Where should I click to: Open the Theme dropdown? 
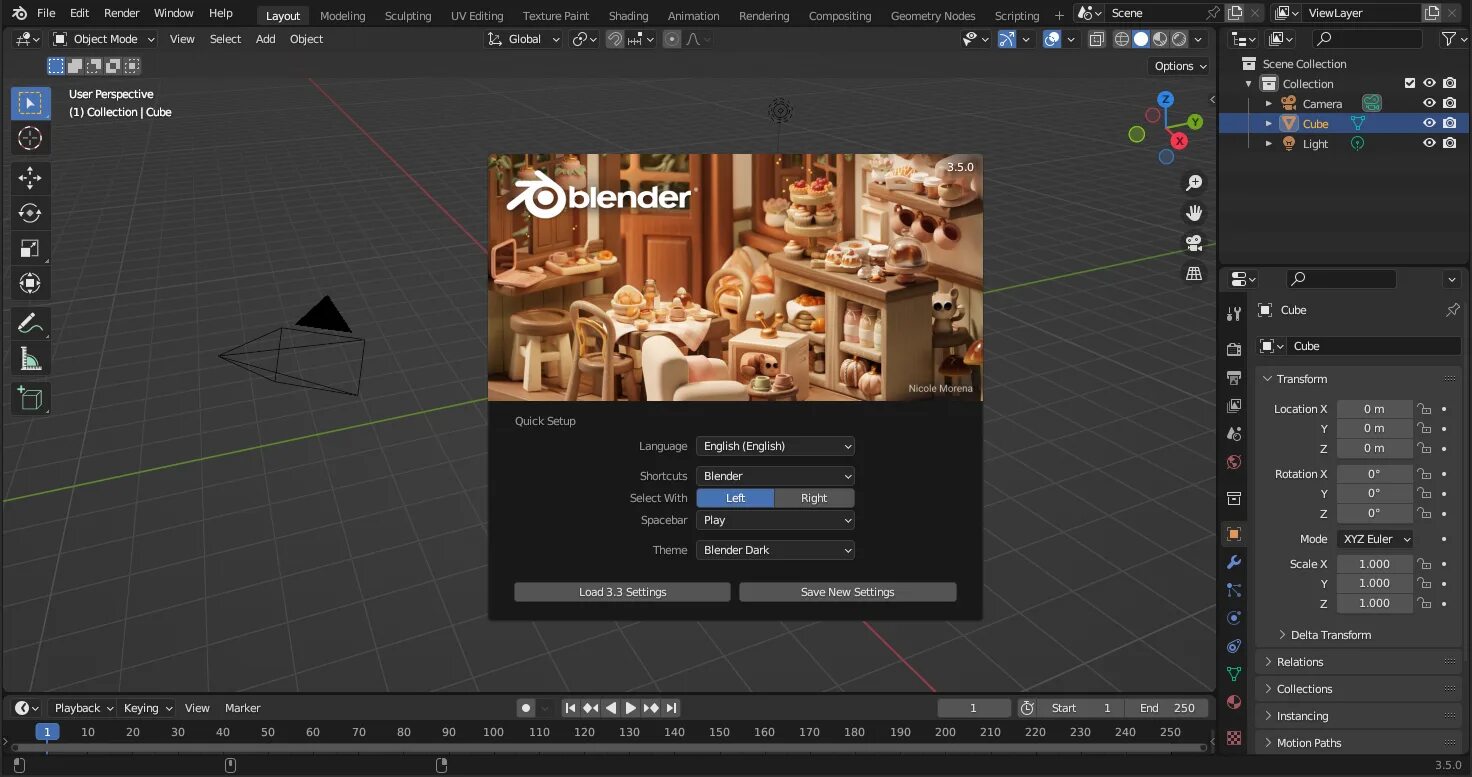tap(775, 550)
